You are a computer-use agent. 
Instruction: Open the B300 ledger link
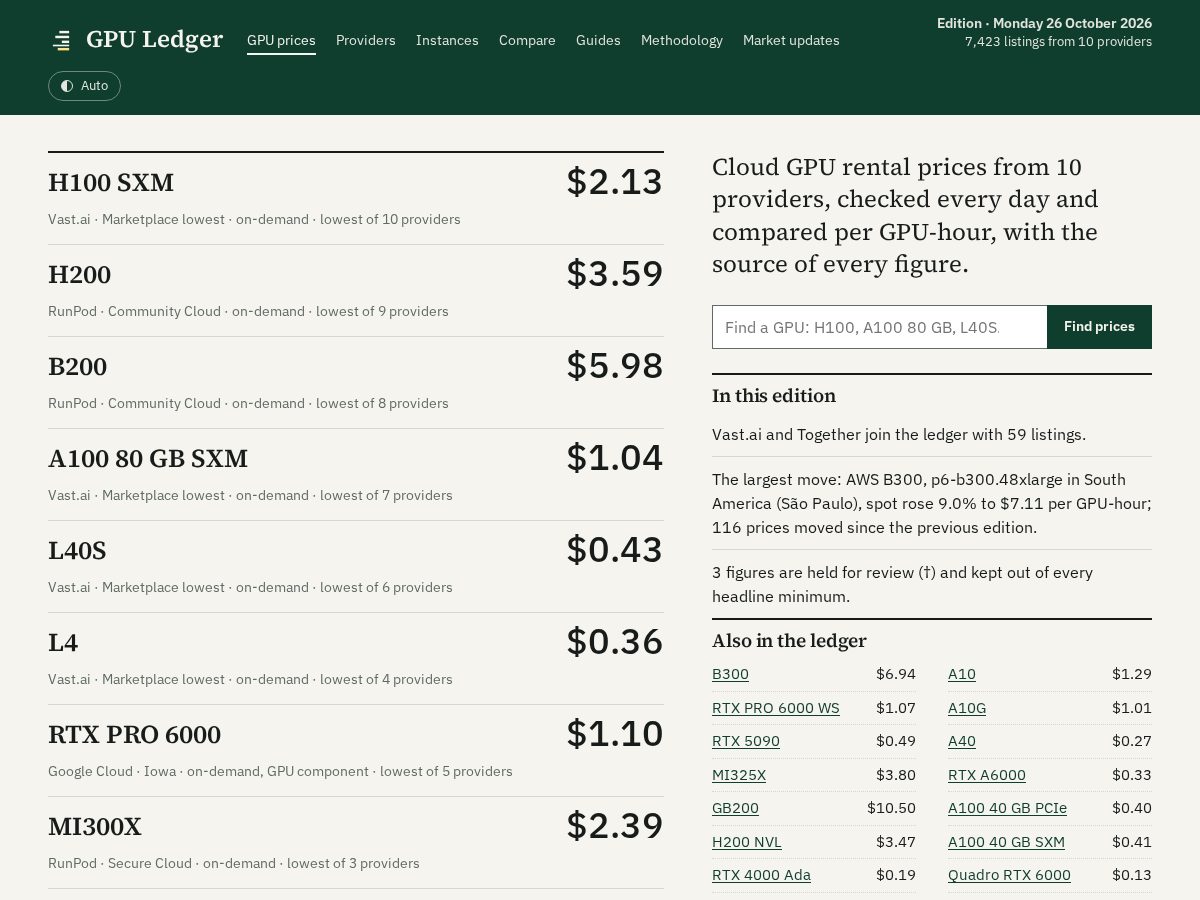(730, 674)
